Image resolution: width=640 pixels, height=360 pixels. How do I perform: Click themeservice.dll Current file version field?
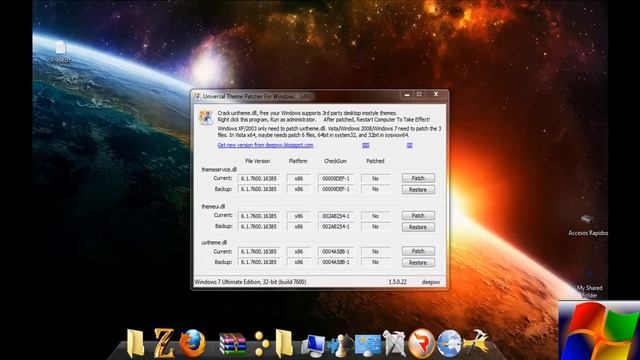(x=258, y=178)
